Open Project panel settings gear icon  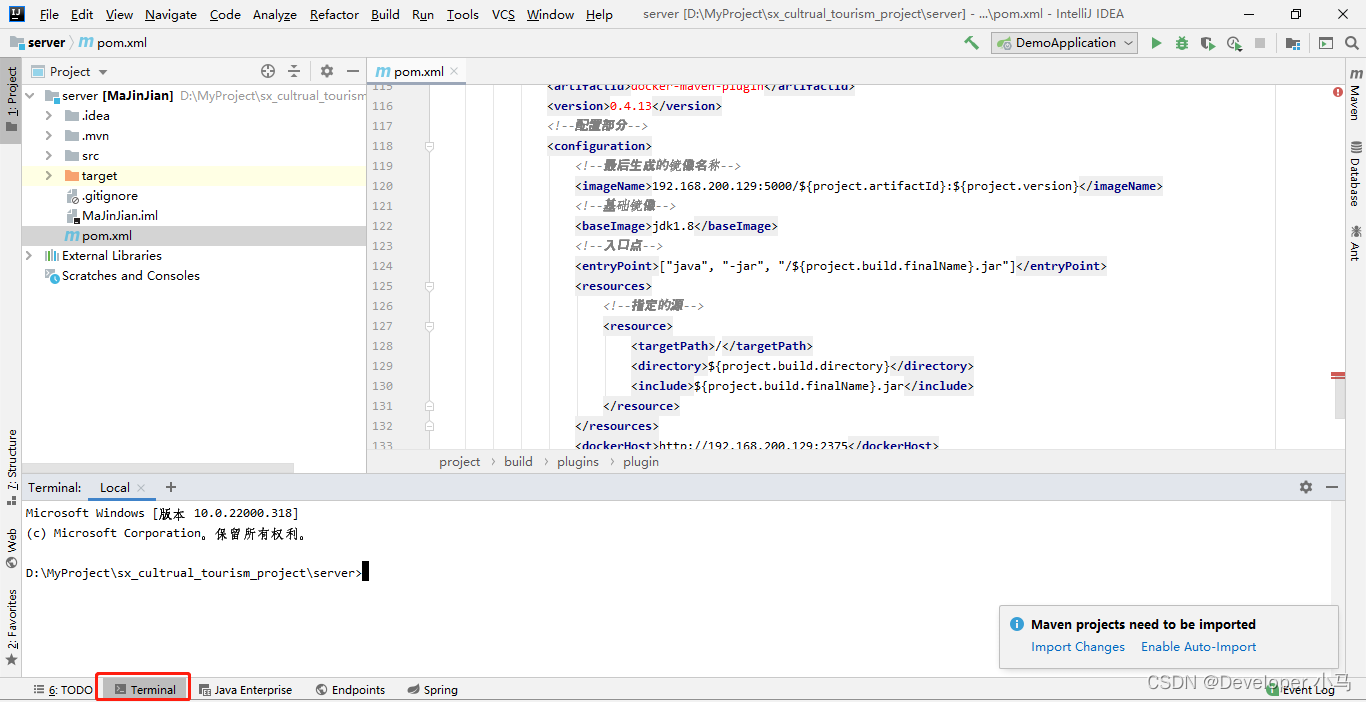[326, 71]
